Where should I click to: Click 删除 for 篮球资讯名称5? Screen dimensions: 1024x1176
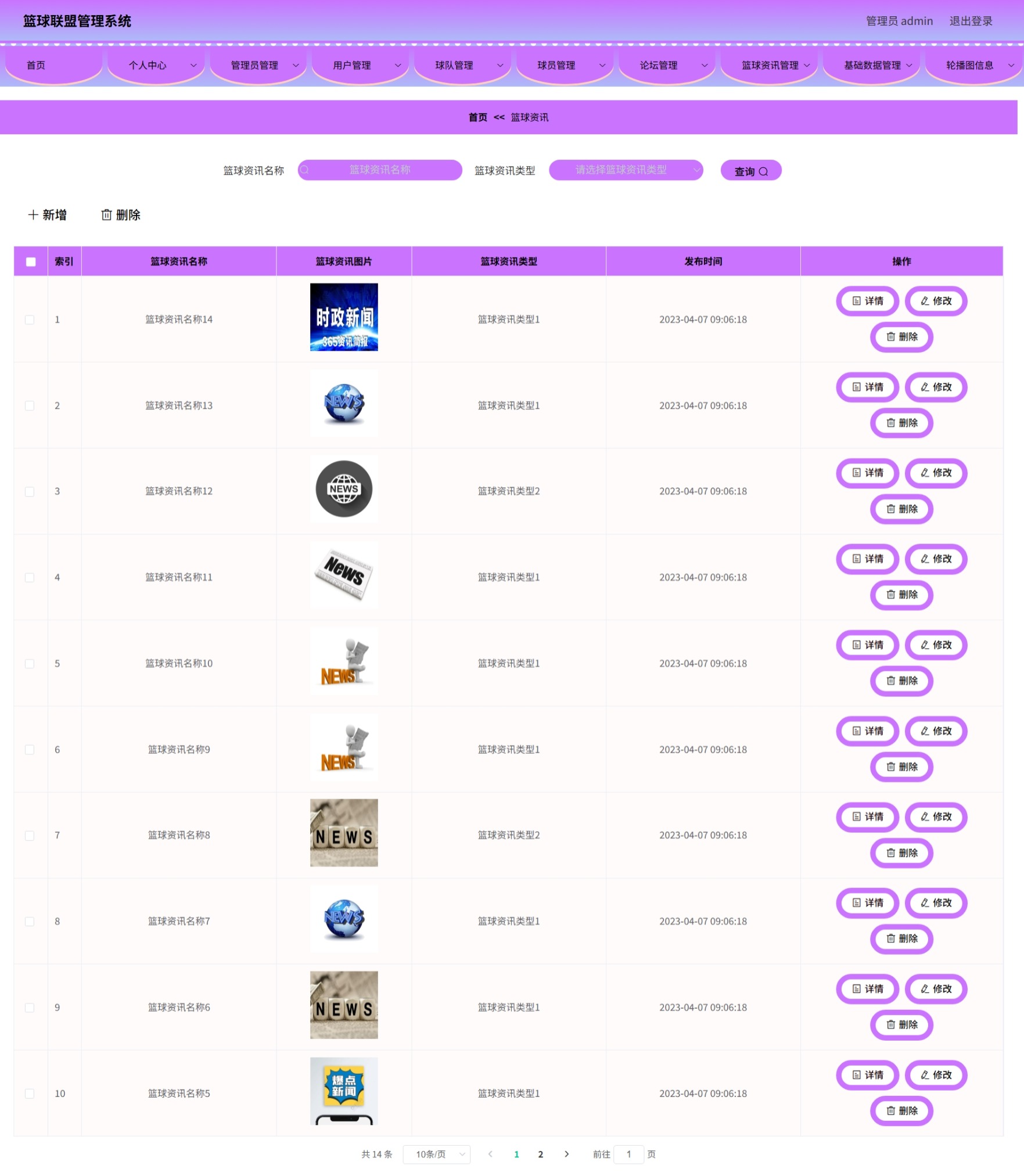click(901, 1111)
